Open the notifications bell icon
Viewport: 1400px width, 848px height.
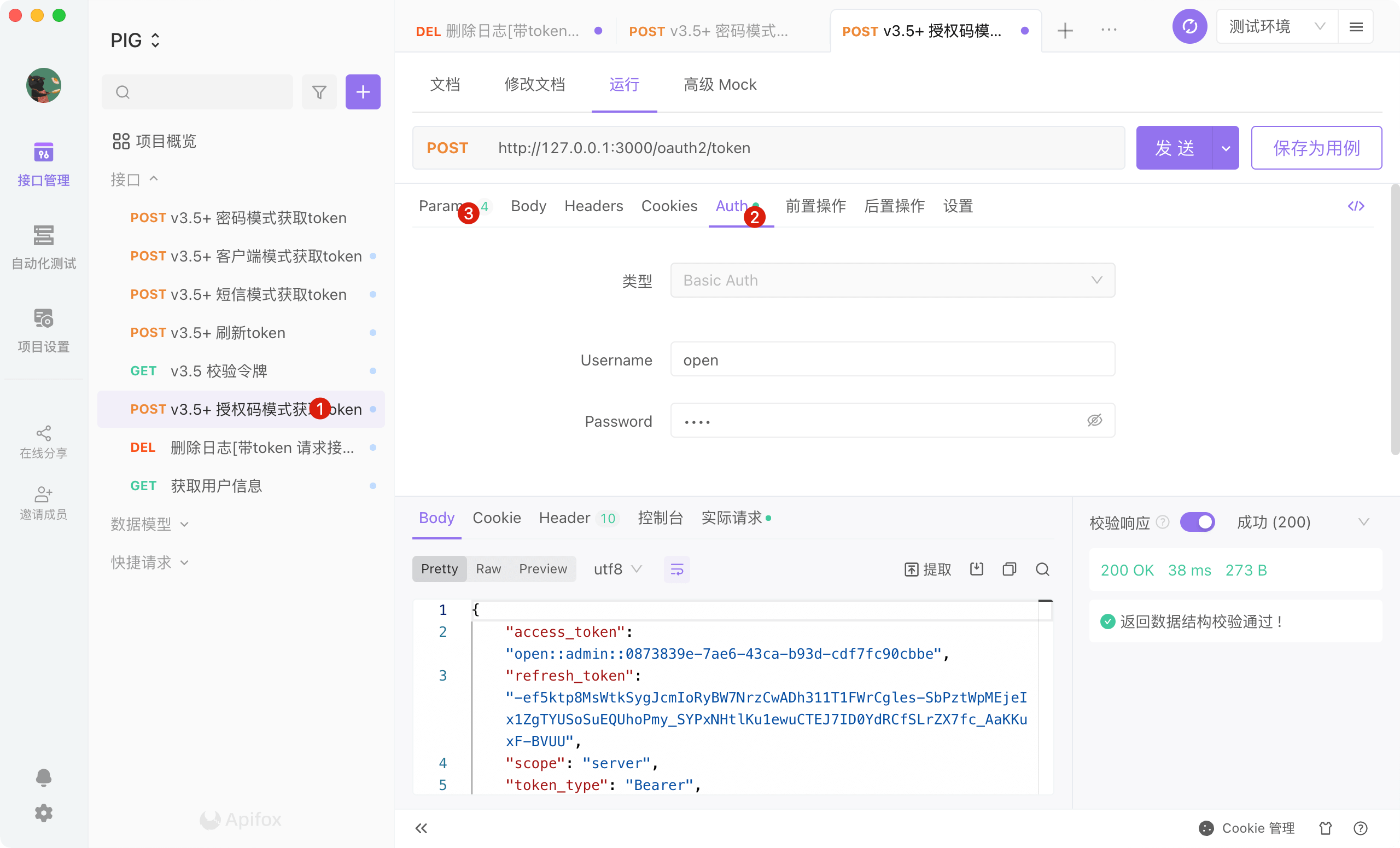(x=44, y=777)
